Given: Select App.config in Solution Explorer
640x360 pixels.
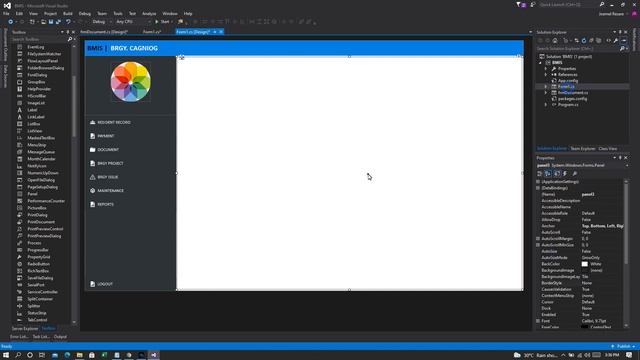Looking at the screenshot, I should [x=568, y=81].
